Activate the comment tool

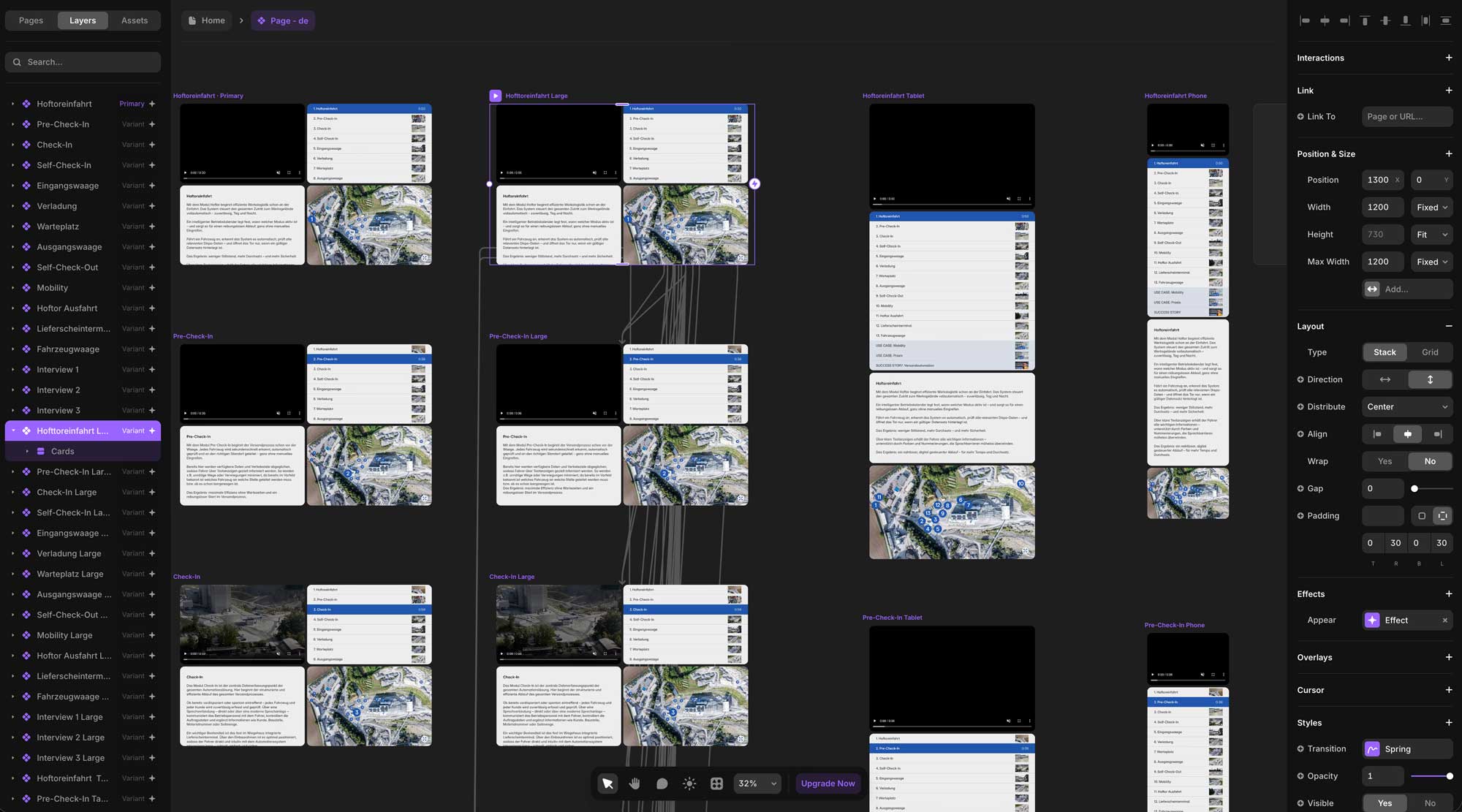(x=662, y=783)
